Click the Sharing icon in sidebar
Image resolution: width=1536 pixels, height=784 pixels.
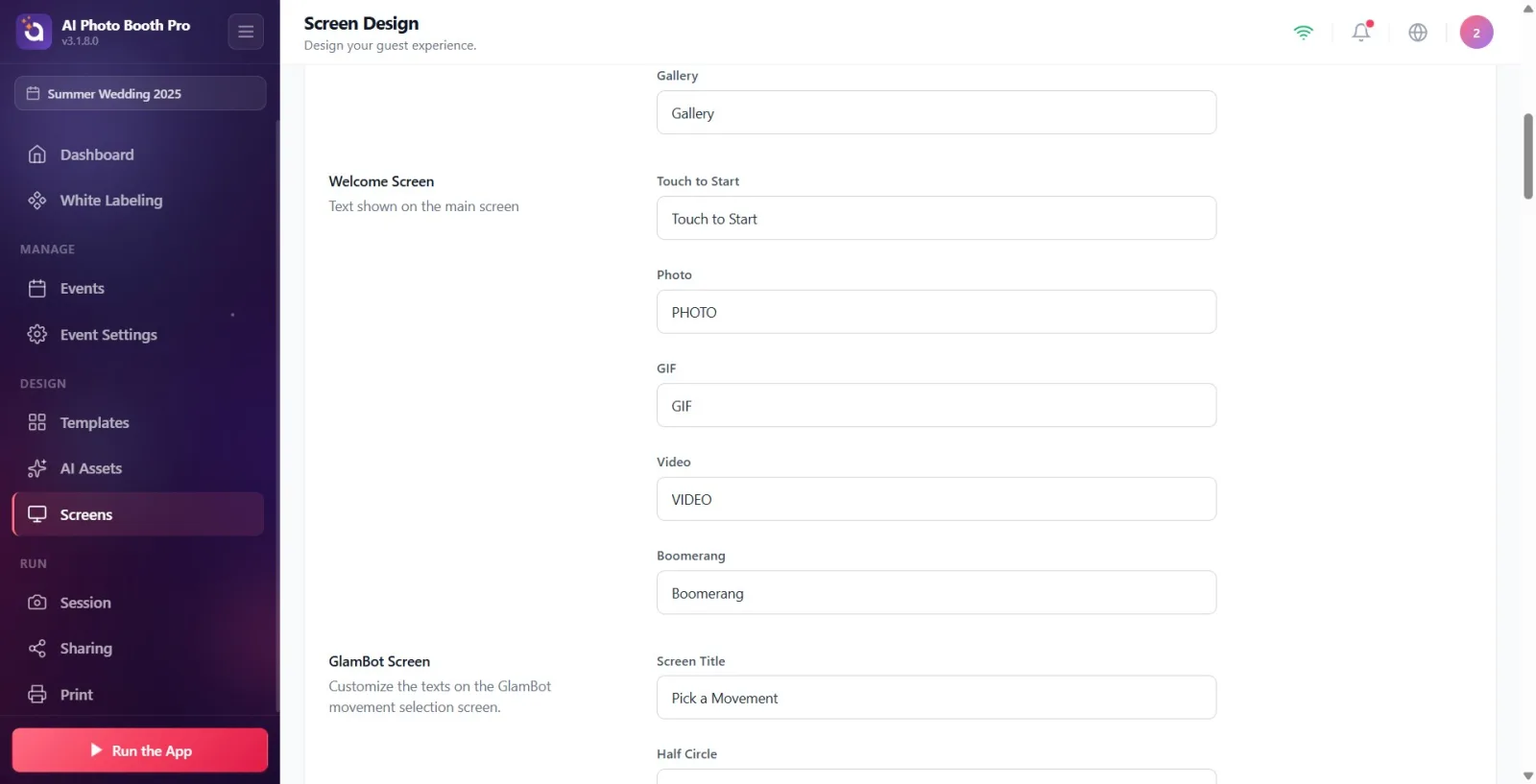(37, 650)
